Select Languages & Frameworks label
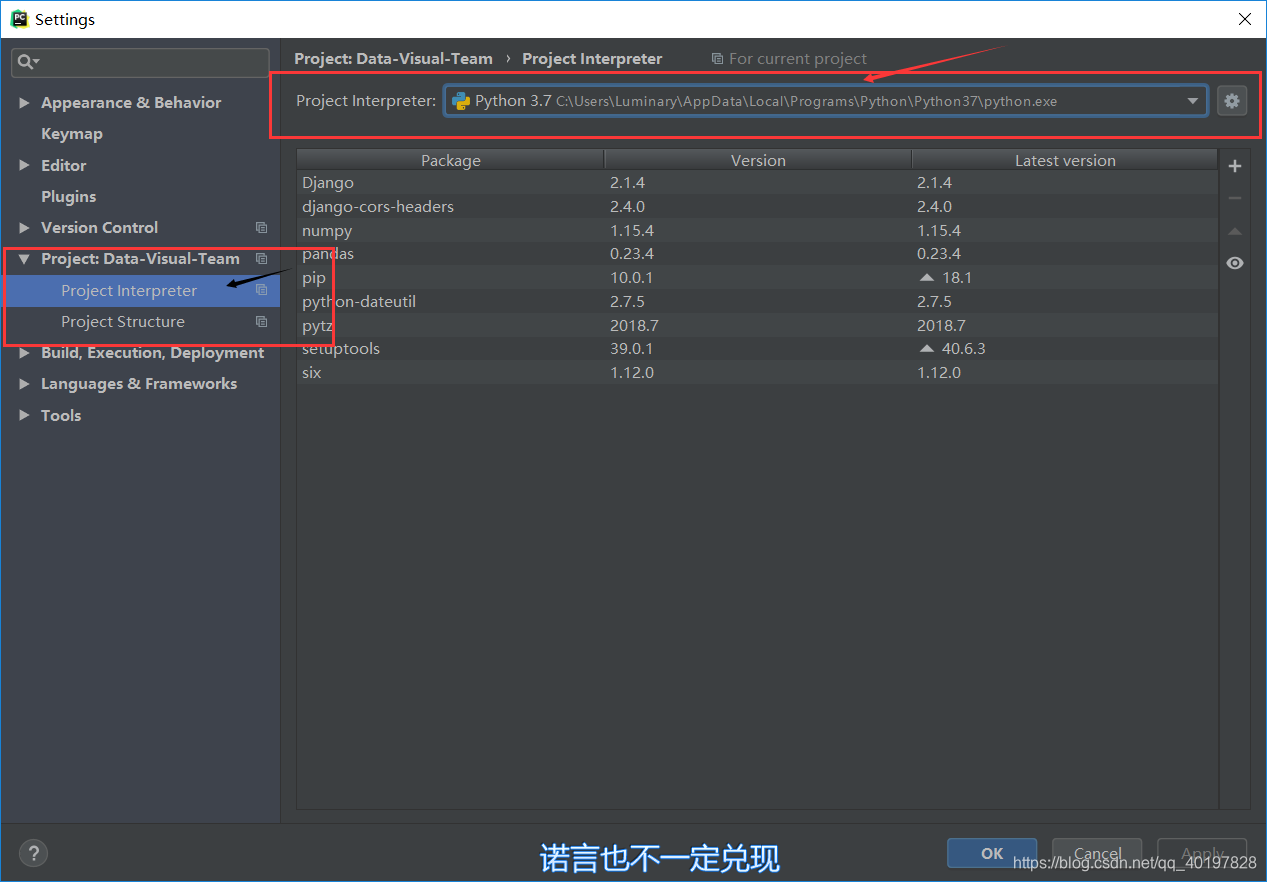Viewport: 1267px width, 882px height. click(139, 384)
